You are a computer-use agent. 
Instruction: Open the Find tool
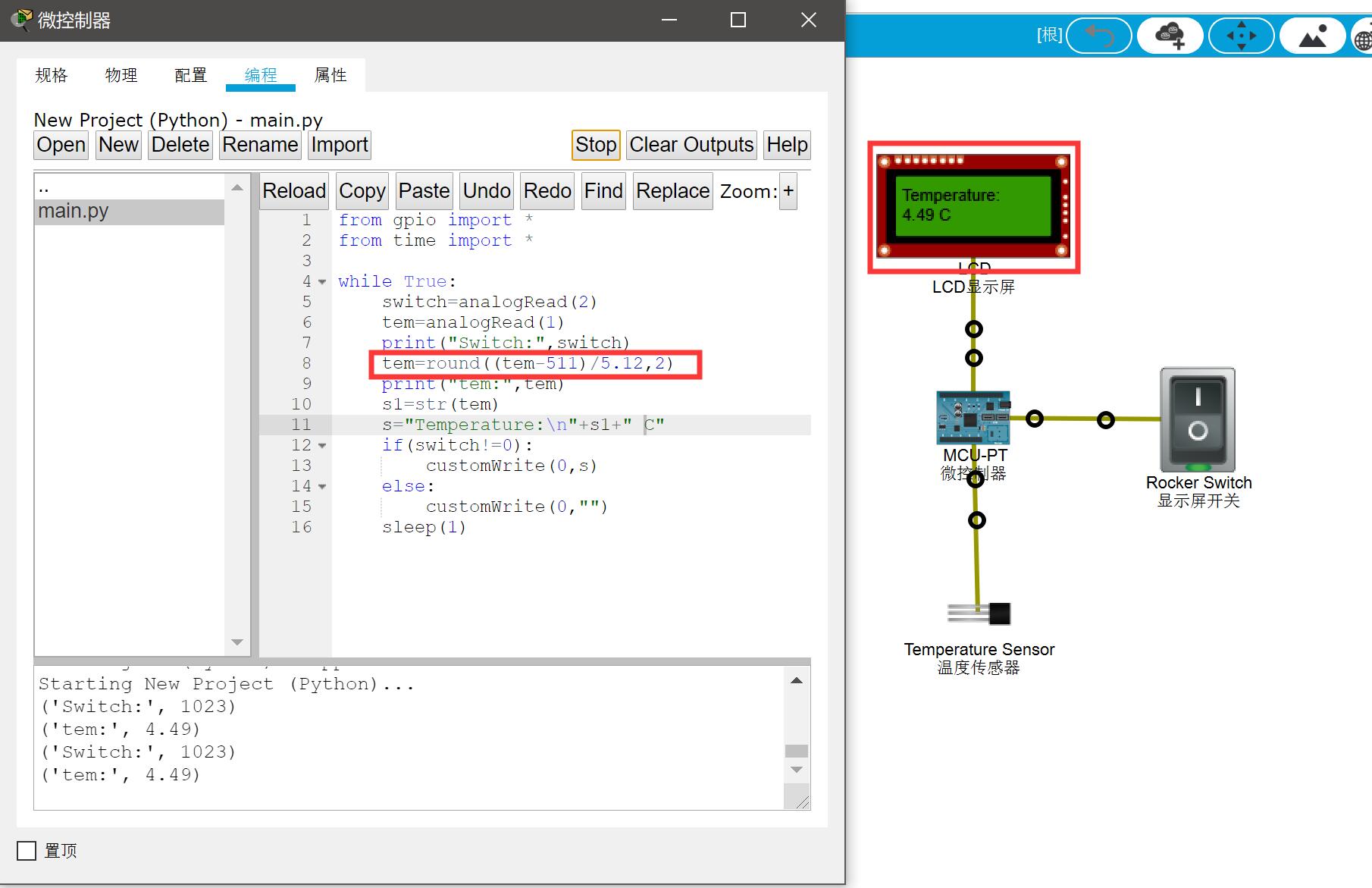tap(603, 191)
